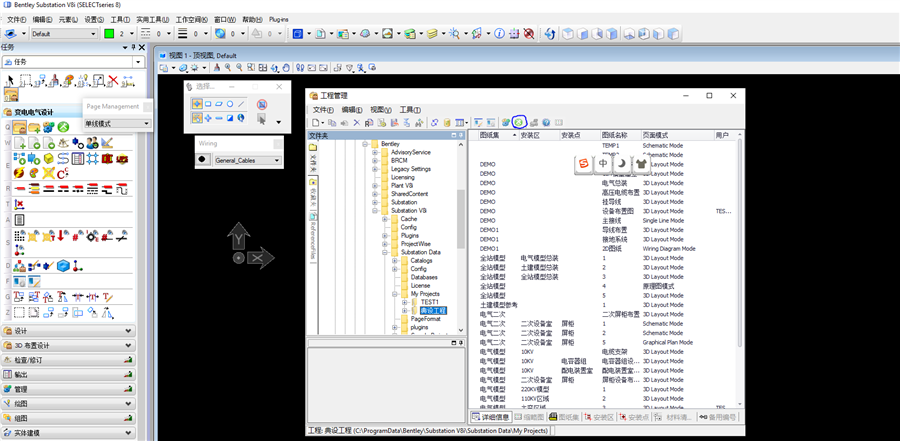Click the info i icon in main toolbar
Viewport: 900px width, 441px height.
click(x=499, y=34)
